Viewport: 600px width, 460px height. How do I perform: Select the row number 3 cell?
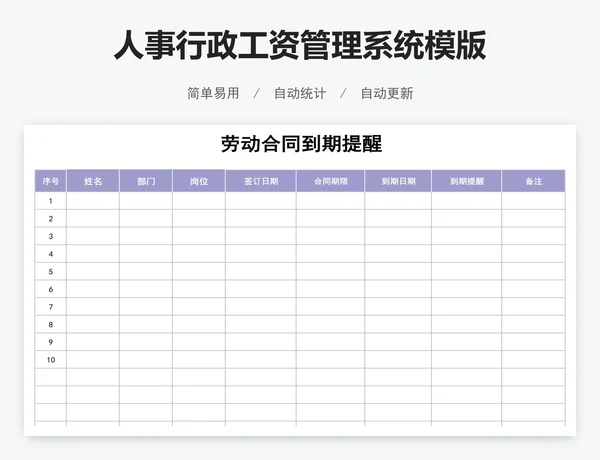51,236
